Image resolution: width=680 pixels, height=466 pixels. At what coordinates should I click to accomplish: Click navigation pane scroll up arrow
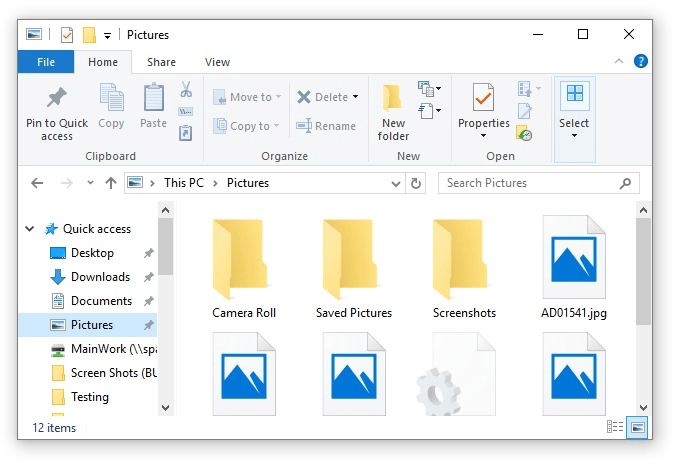coord(166,211)
